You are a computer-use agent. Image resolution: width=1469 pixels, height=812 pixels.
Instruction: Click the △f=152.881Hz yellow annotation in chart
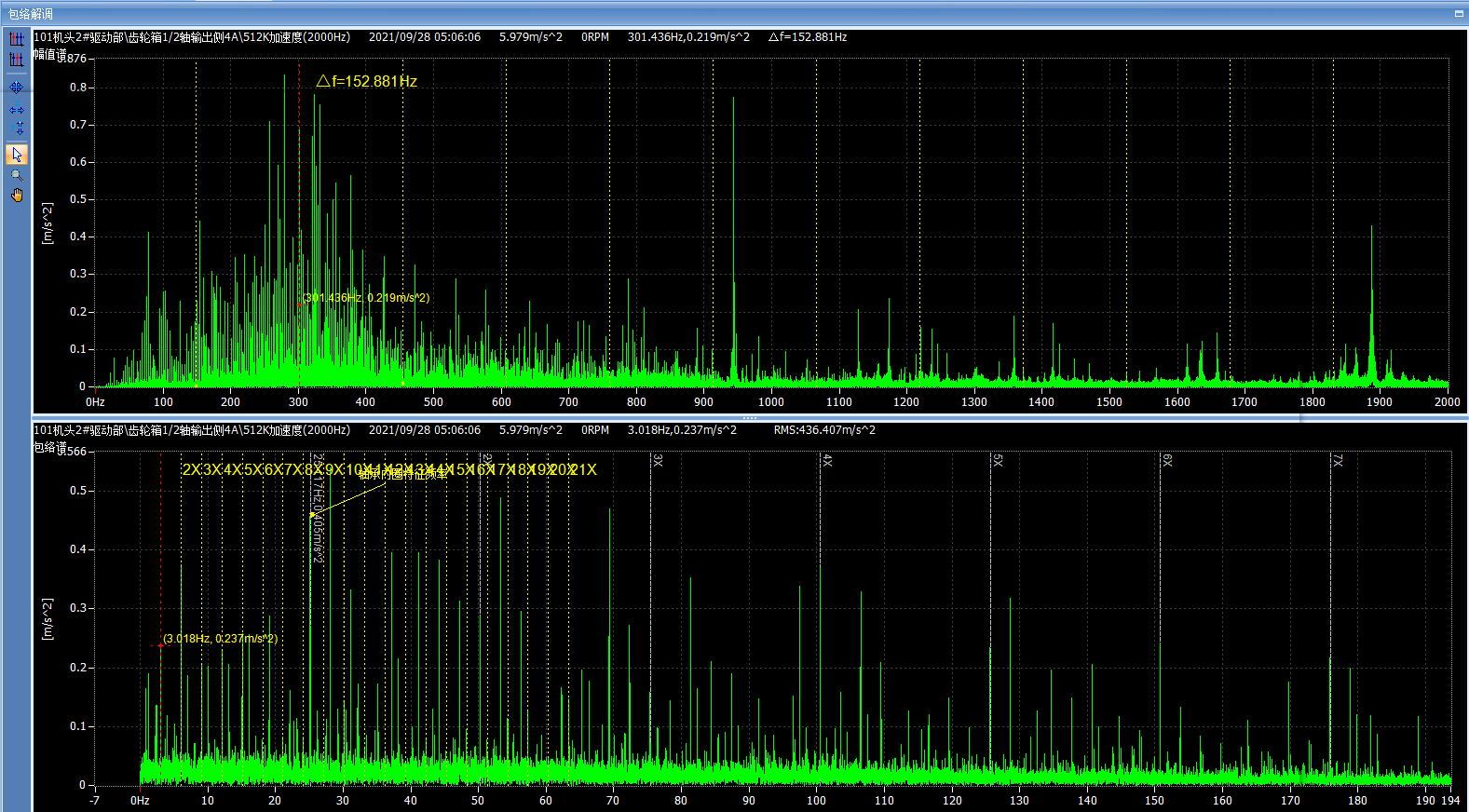(366, 82)
